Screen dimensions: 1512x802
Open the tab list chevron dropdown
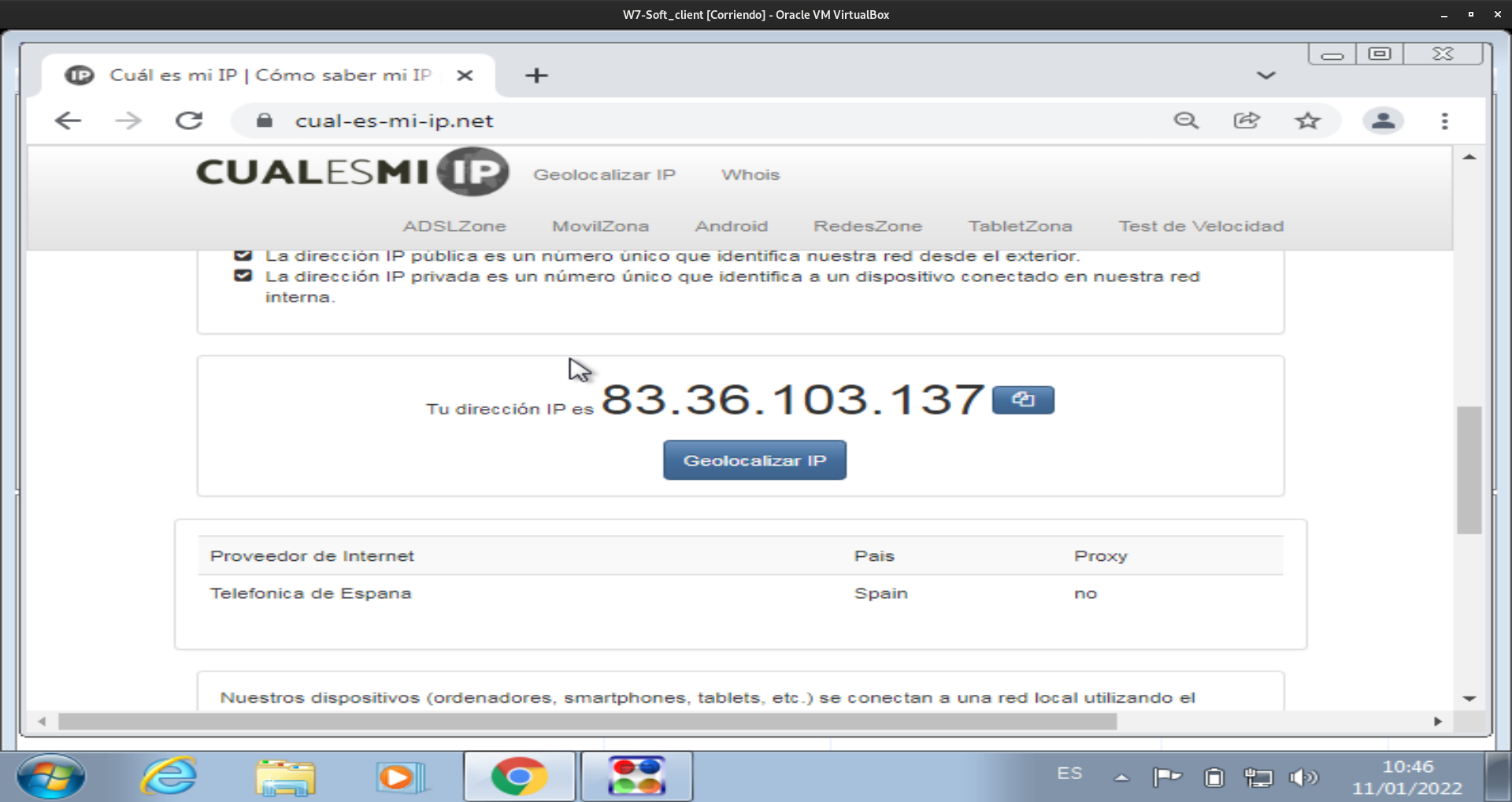(1266, 75)
